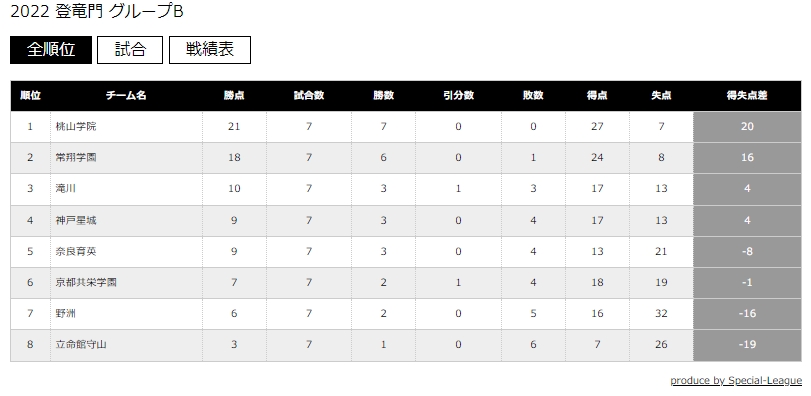The height and width of the screenshot is (396, 811).
Task: Select the 神戸星城 team entry
Action: [x=76, y=221]
